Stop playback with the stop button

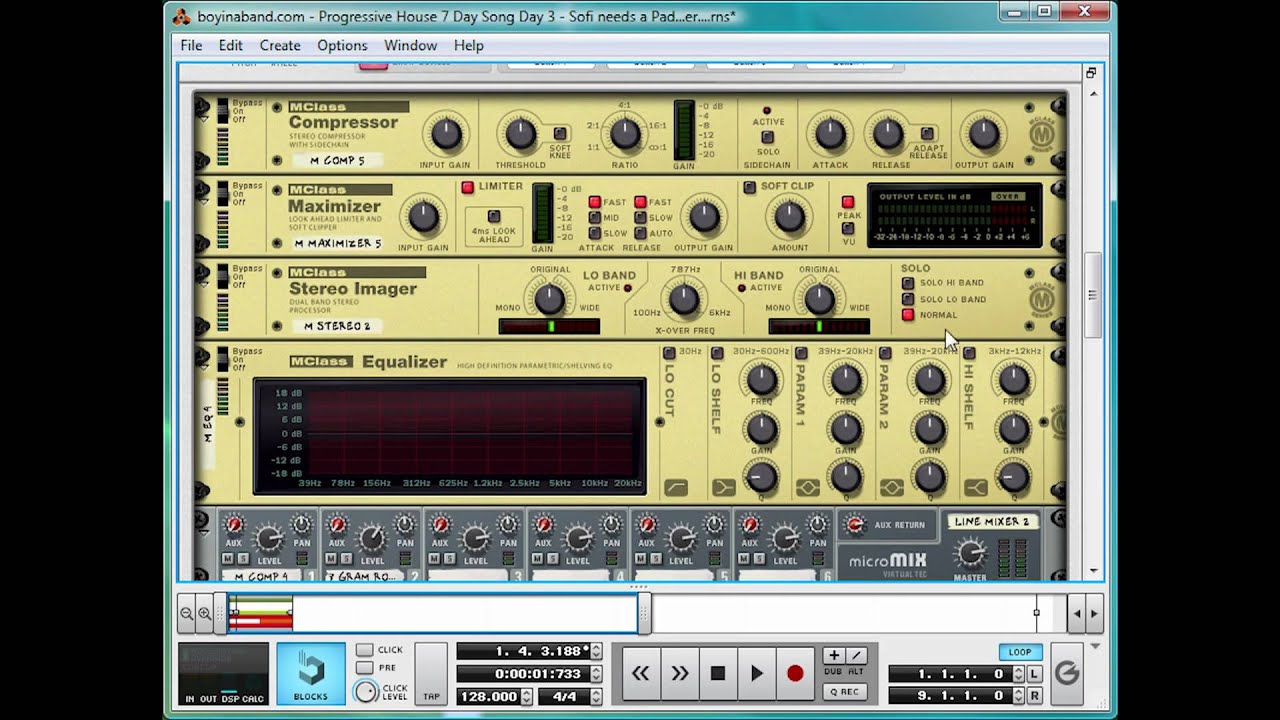click(x=718, y=674)
